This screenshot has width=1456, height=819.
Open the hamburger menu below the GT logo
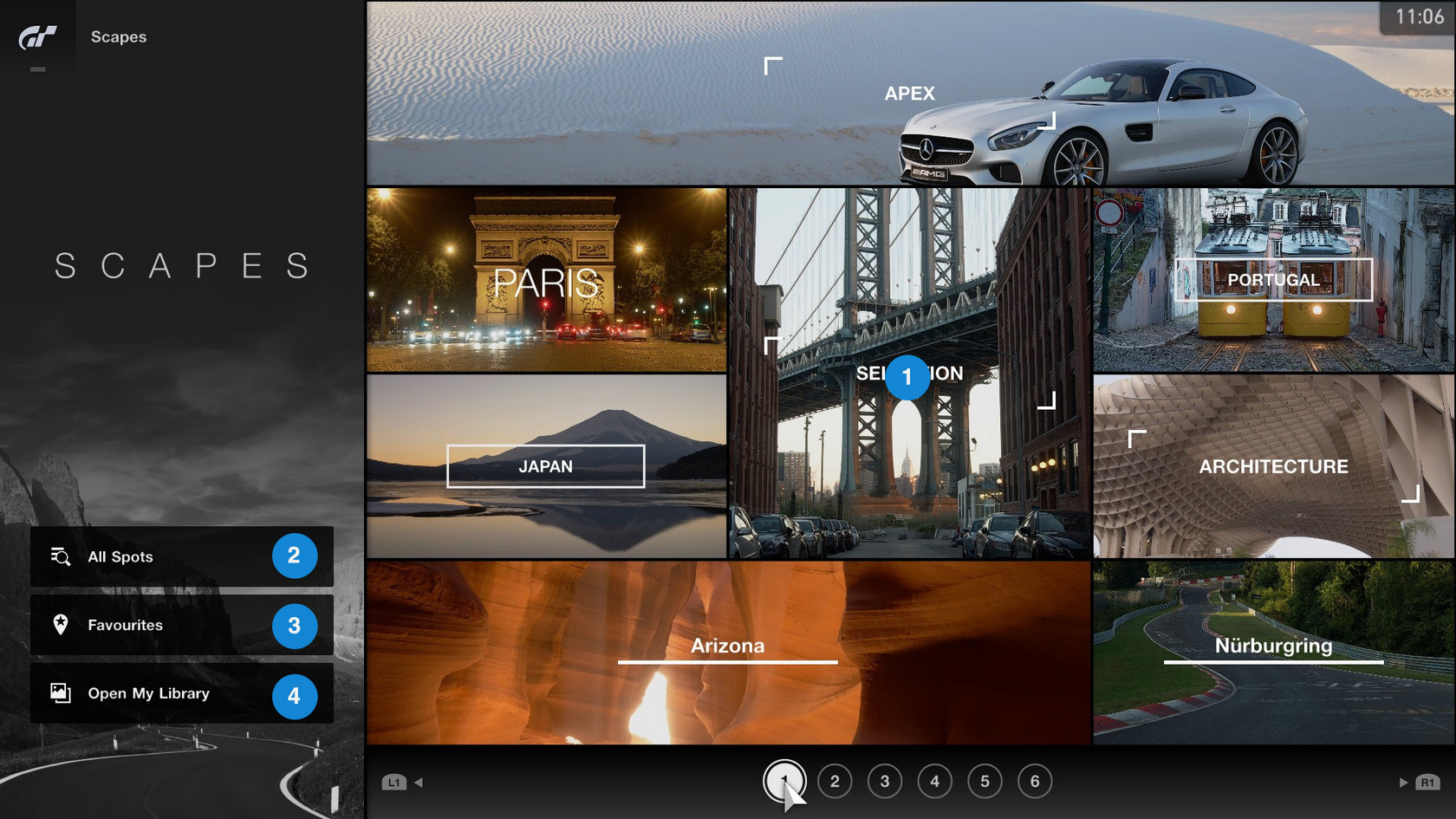pos(38,68)
